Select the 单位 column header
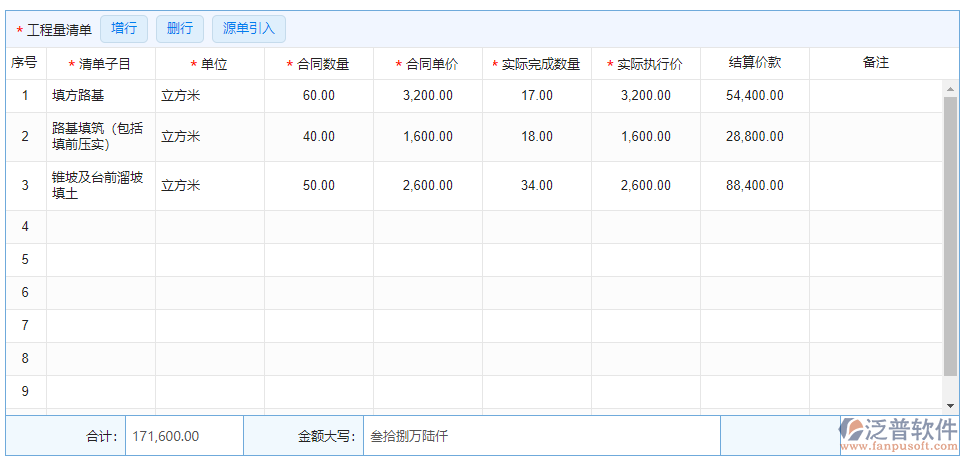The image size is (968, 462). coord(209,64)
